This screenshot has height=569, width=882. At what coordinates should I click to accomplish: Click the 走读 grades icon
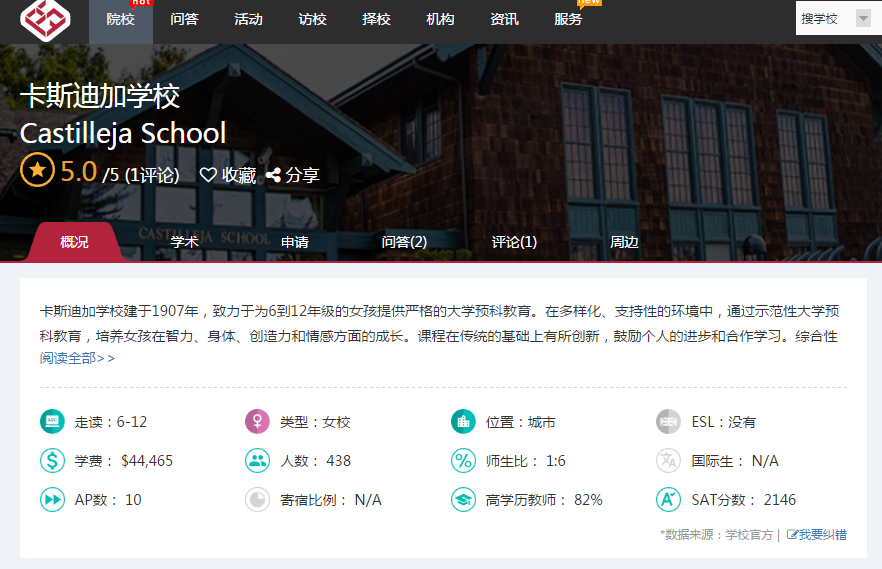[x=52, y=422]
